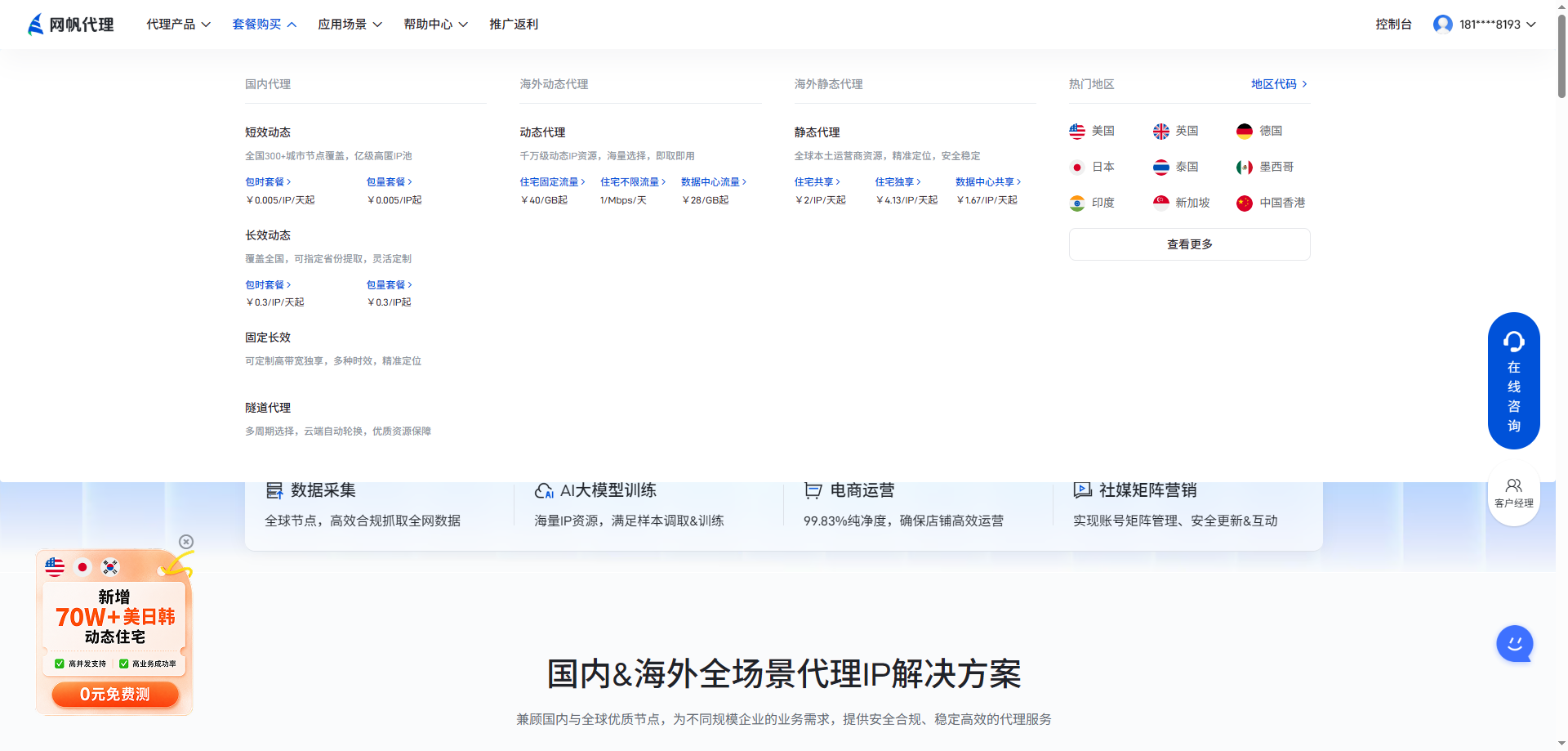Click the 网帆代理 logo
The width and height of the screenshot is (1568, 751).
[x=71, y=25]
